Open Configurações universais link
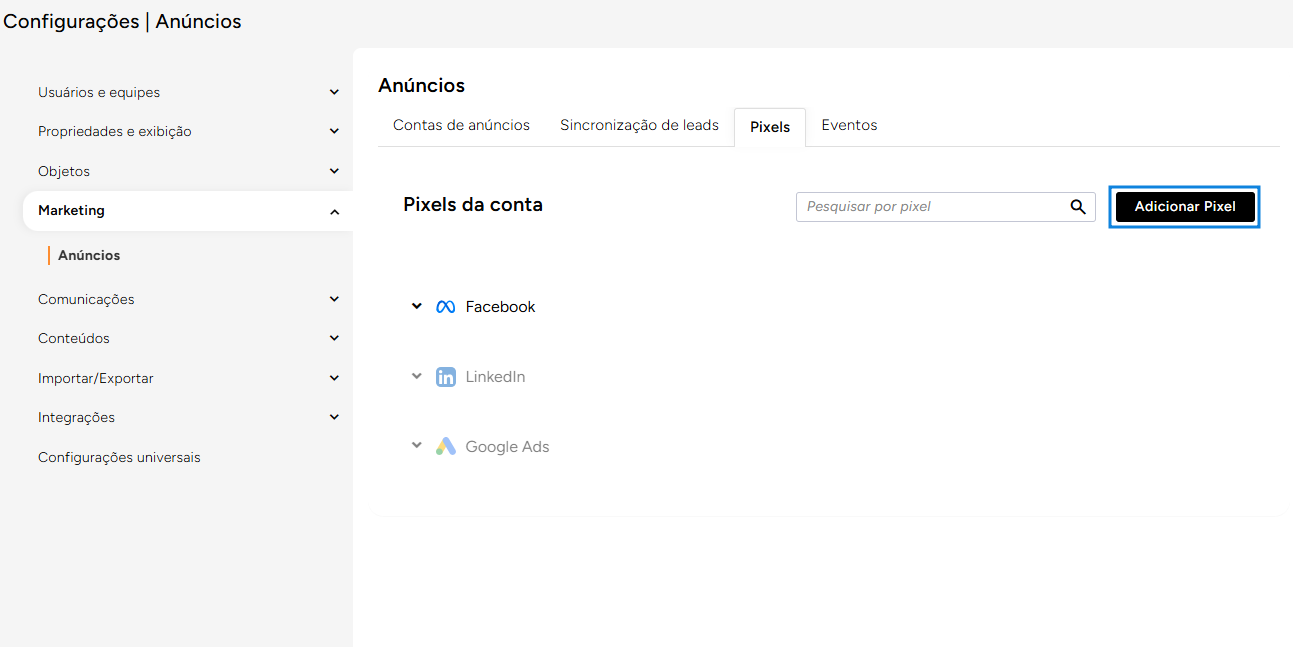 coord(119,457)
